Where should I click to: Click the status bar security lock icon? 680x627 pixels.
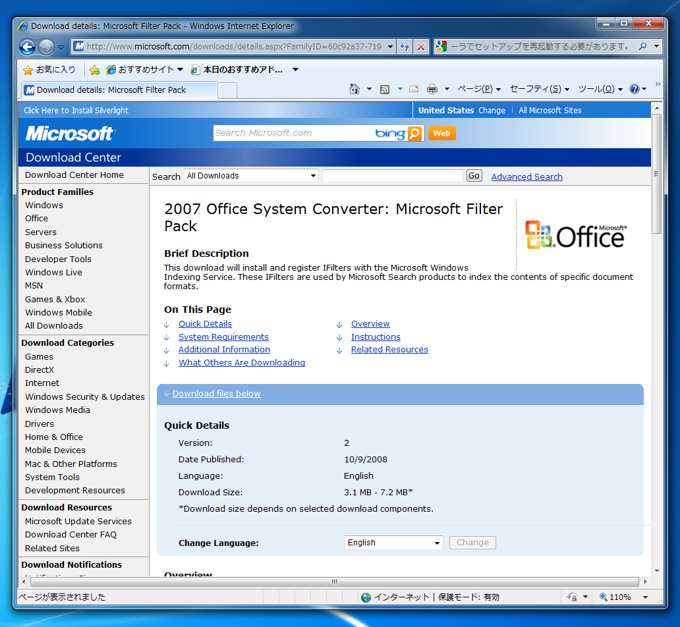[572, 597]
